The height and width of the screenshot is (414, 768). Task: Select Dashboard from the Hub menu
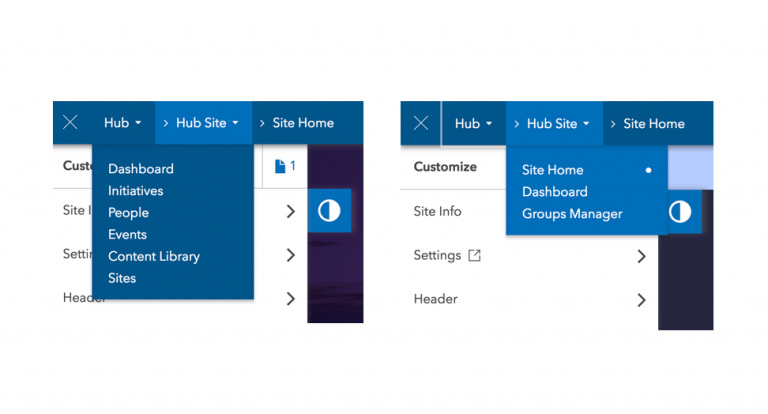coord(141,169)
